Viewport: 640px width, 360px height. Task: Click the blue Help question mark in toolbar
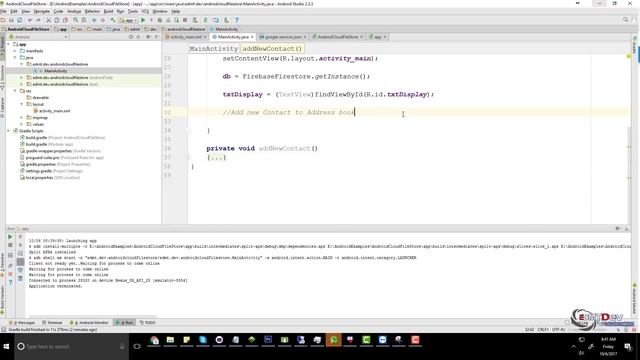click(x=236, y=20)
